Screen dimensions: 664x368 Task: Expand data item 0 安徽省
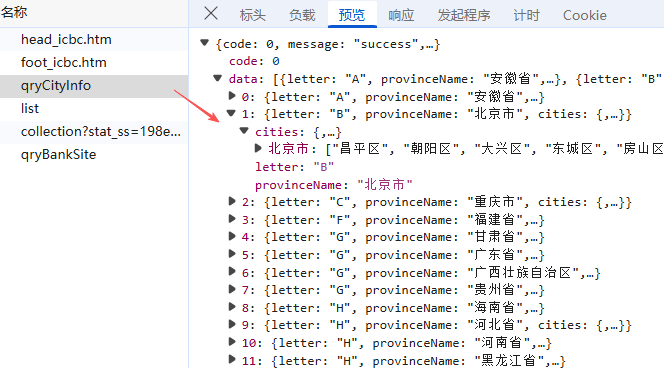[x=232, y=96]
